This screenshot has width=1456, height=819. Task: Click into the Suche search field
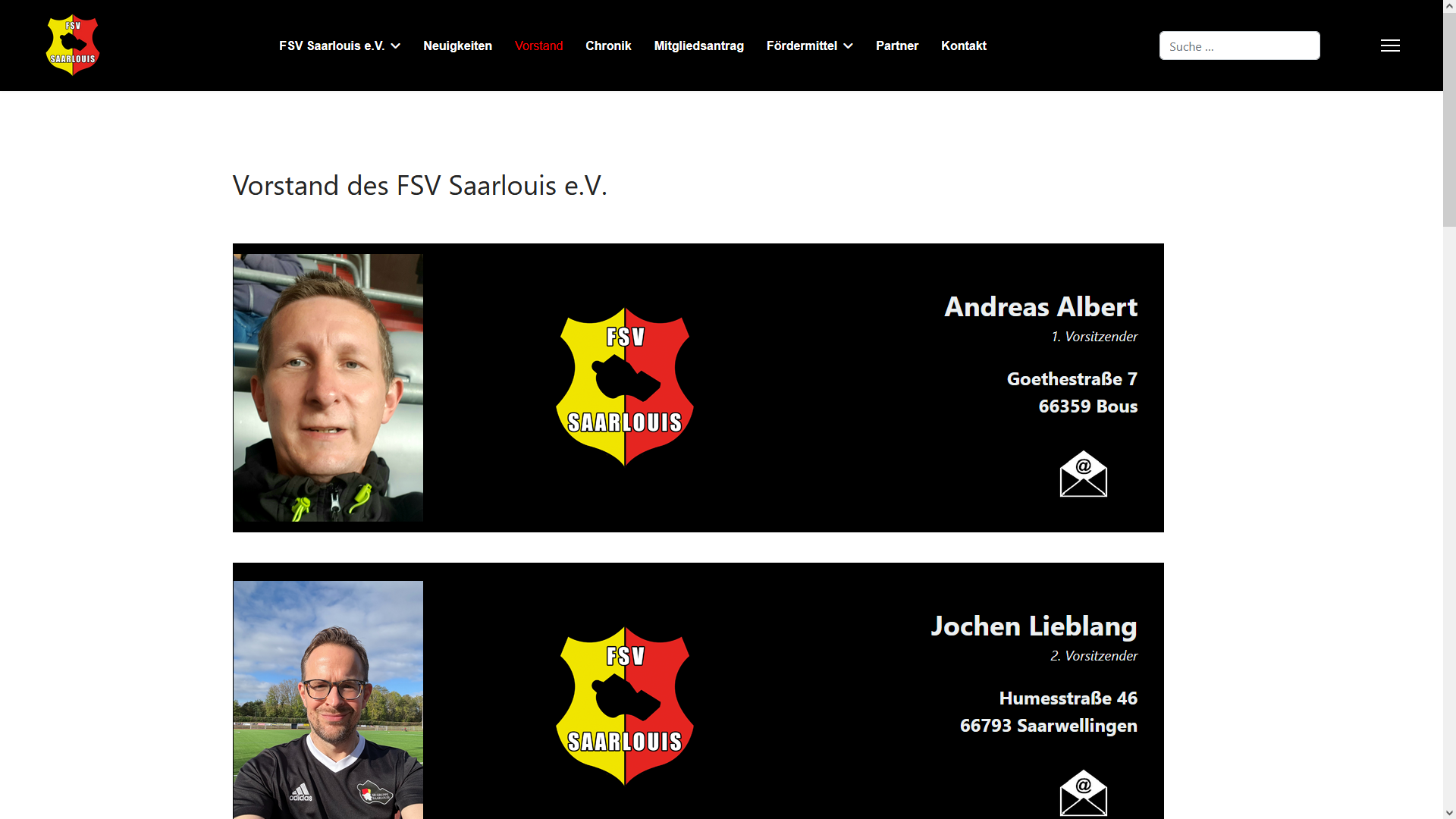coord(1239,45)
